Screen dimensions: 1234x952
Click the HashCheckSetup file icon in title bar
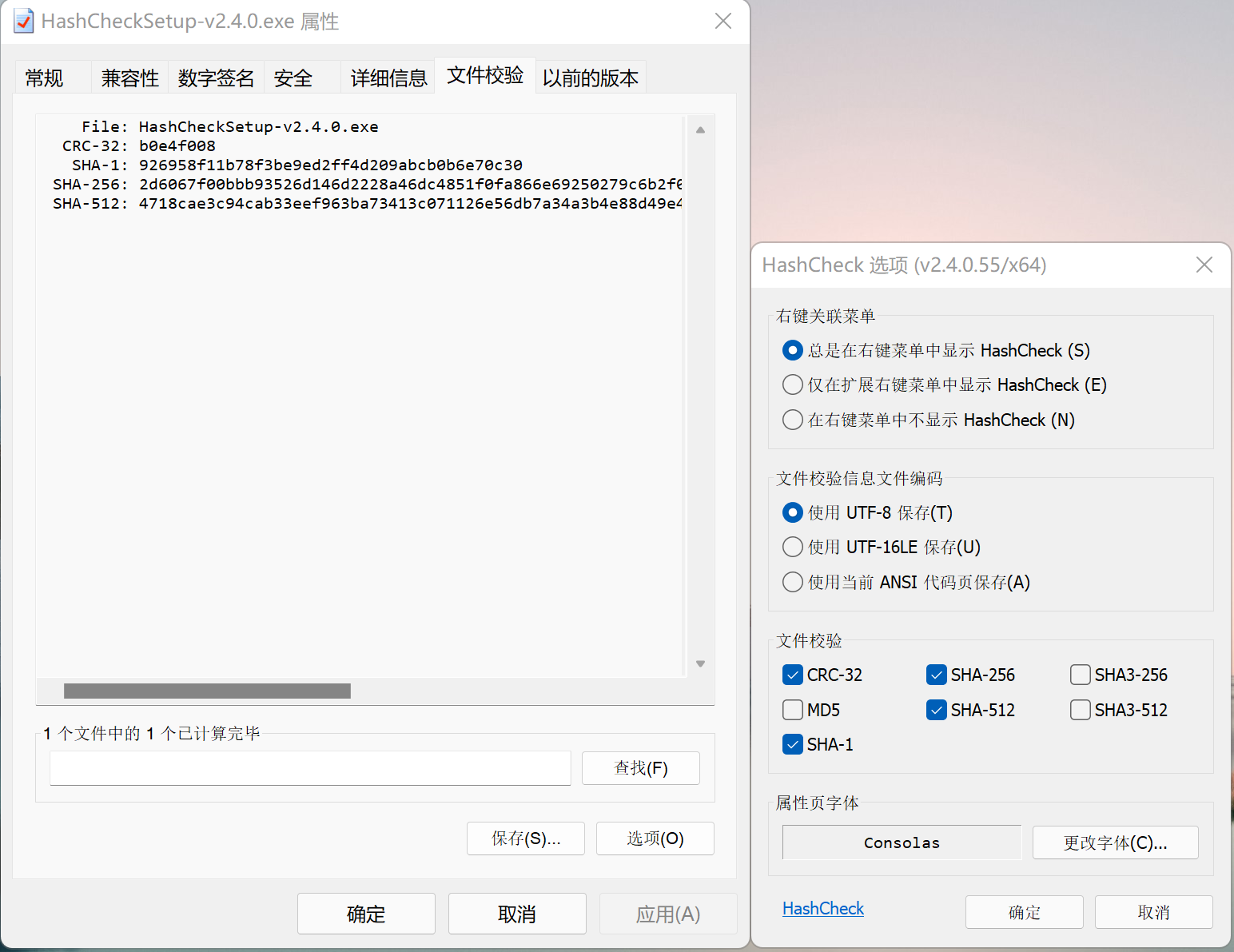[24, 22]
